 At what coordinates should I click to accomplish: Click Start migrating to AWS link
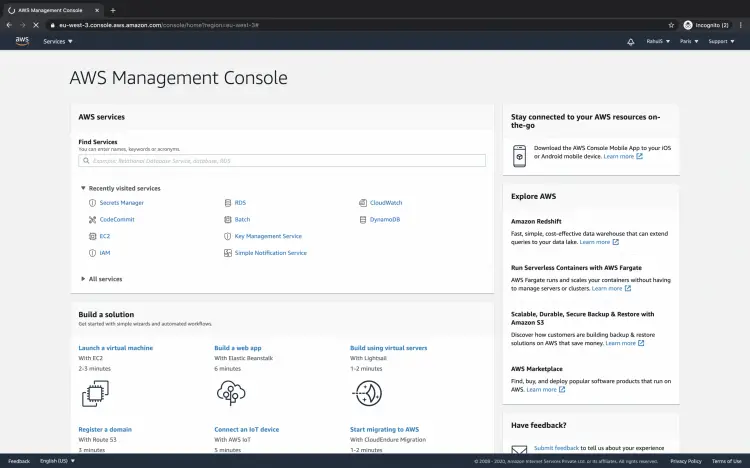coord(385,430)
